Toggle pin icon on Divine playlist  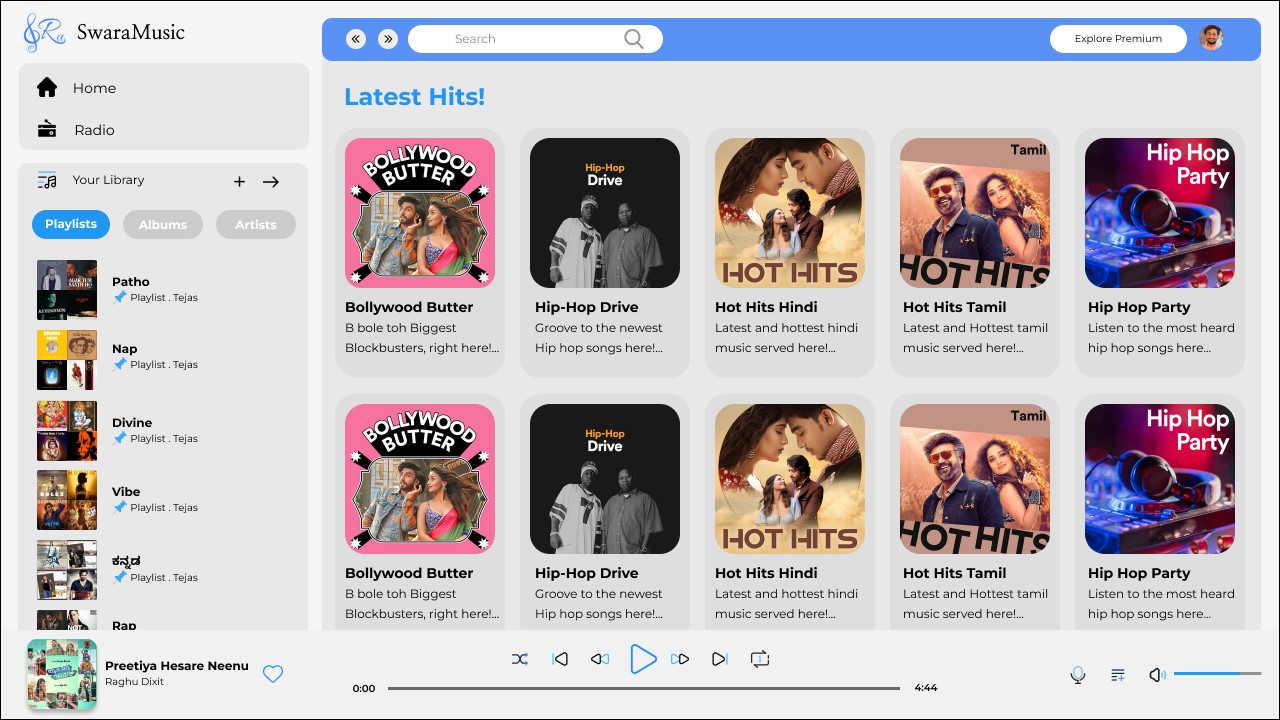tap(120, 438)
